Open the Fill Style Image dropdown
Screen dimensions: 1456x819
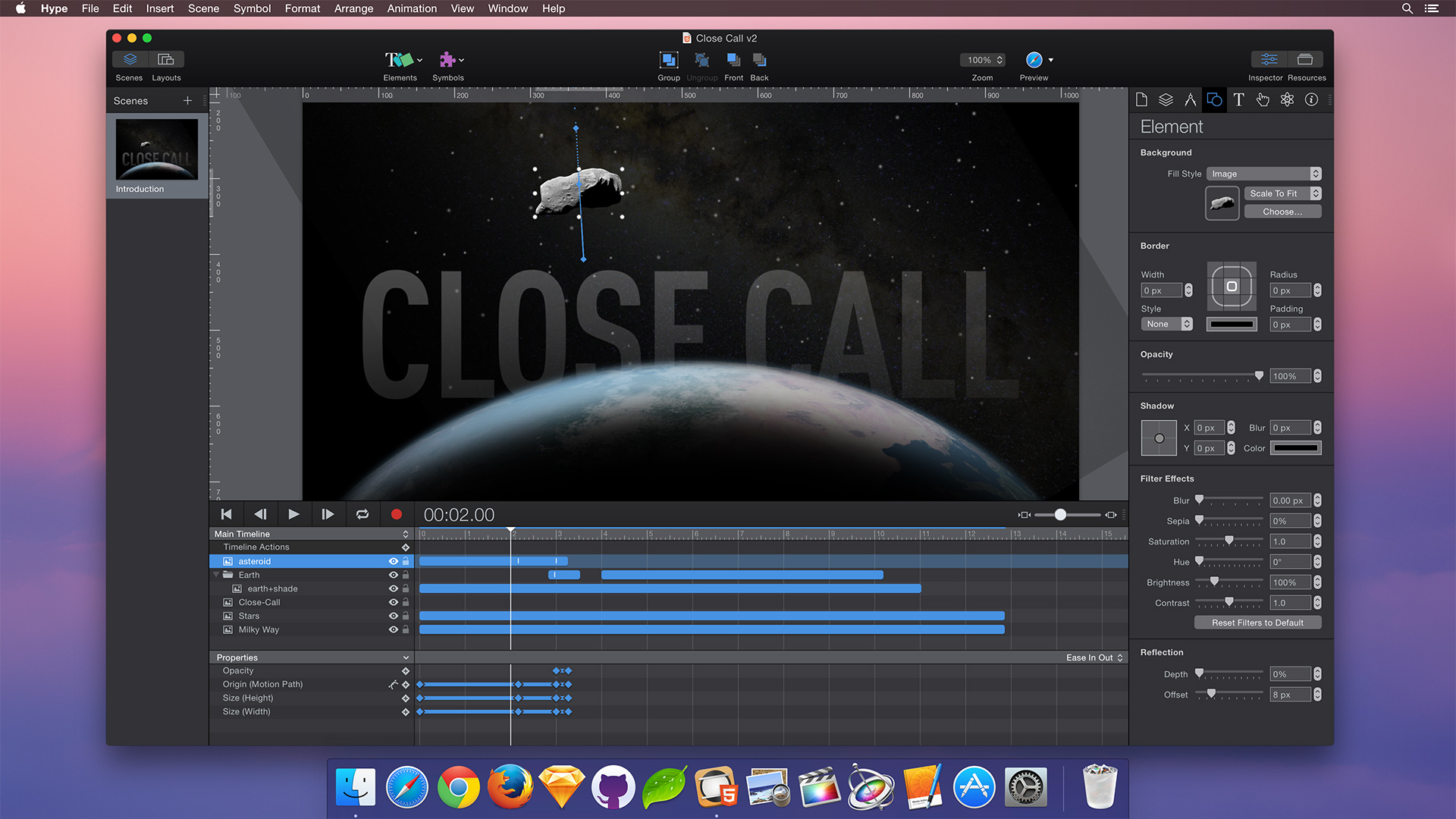pyautogui.click(x=1263, y=174)
